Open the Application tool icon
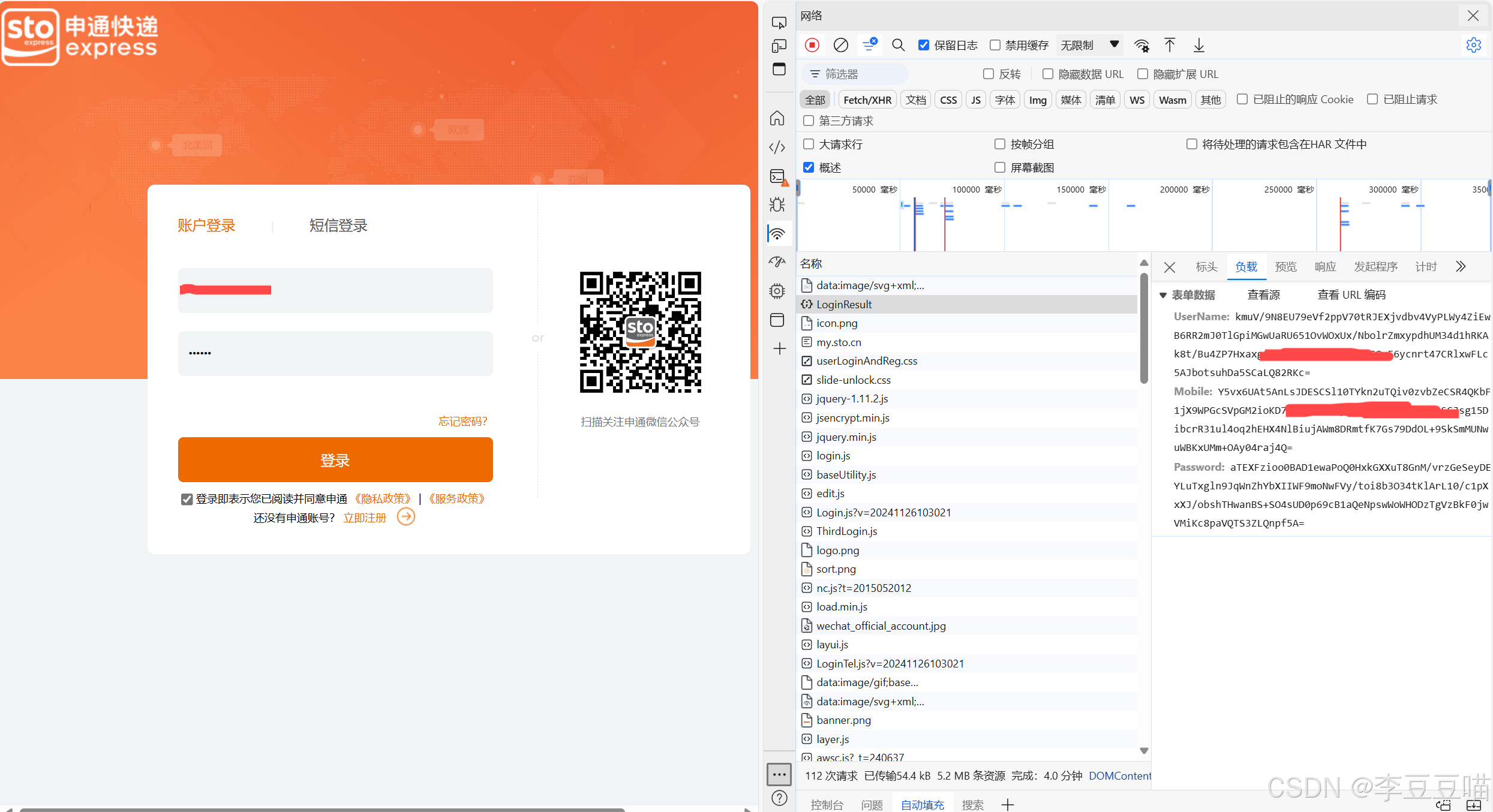Viewport: 1493px width, 812px height. (x=777, y=320)
